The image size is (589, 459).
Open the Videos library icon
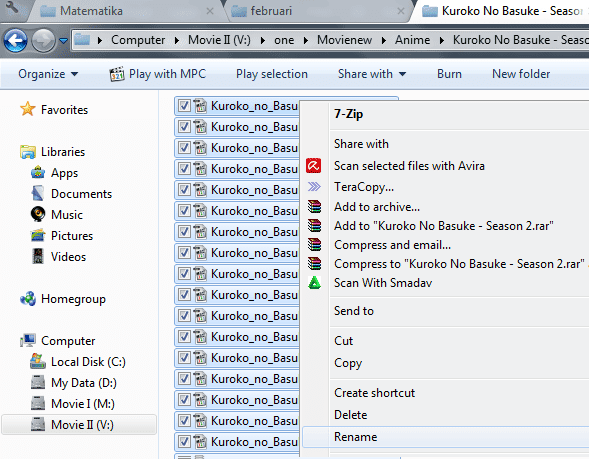tap(38, 256)
